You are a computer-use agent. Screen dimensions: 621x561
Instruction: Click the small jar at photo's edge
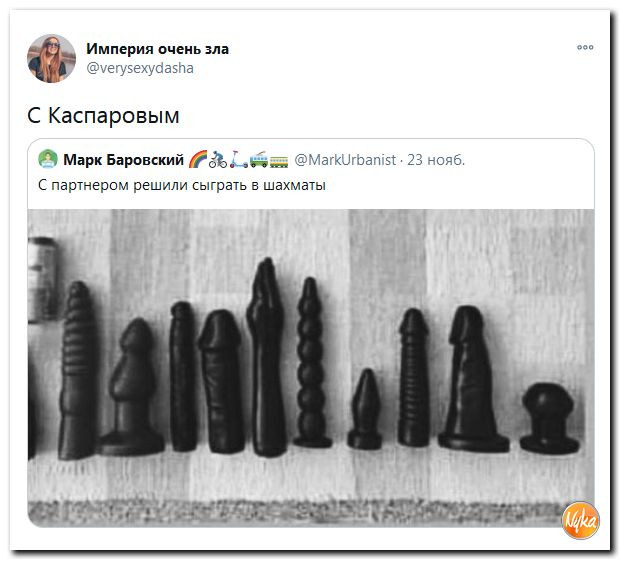point(43,280)
